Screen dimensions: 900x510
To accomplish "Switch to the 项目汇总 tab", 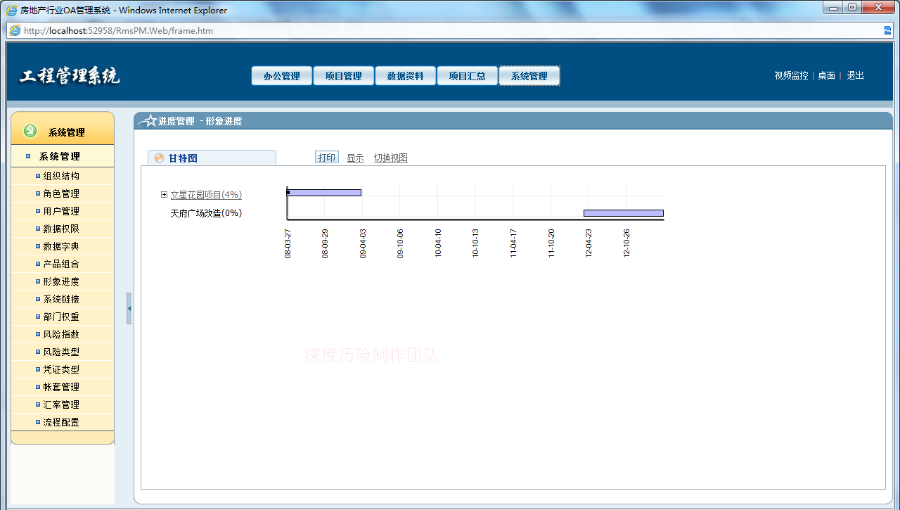I will click(467, 76).
